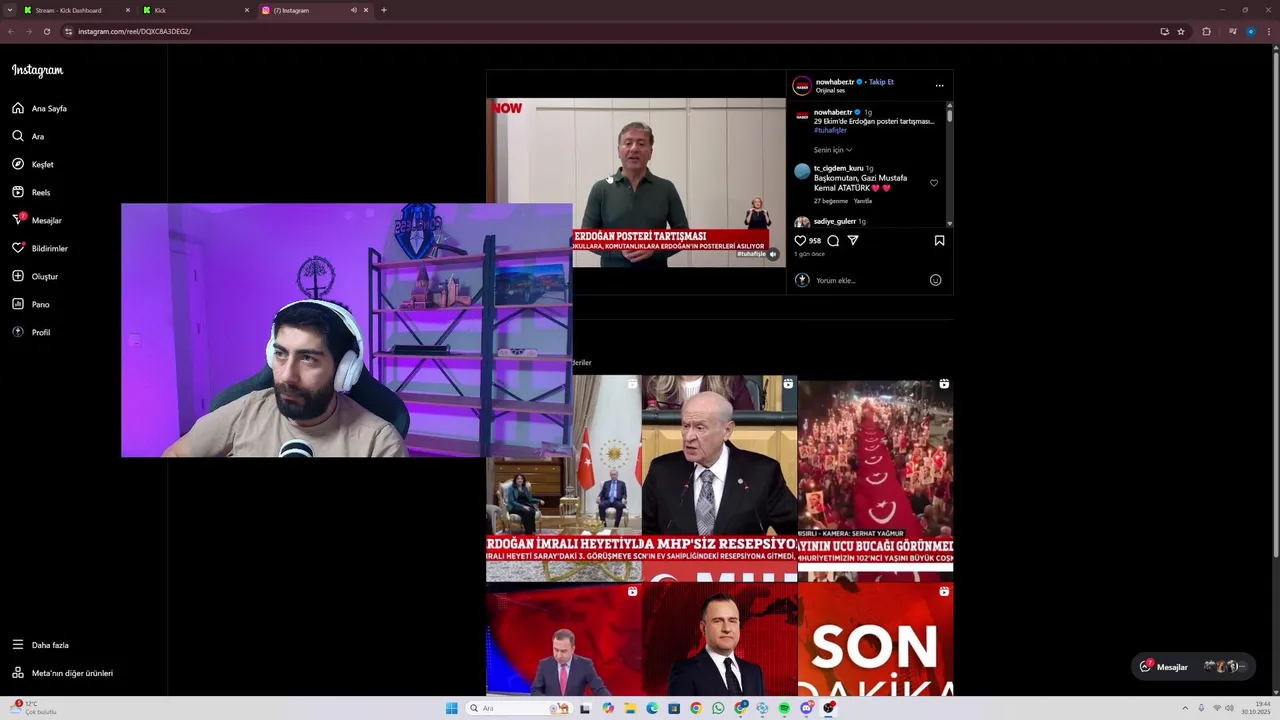Open the Ara search panel
The height and width of the screenshot is (720, 1280).
28,136
